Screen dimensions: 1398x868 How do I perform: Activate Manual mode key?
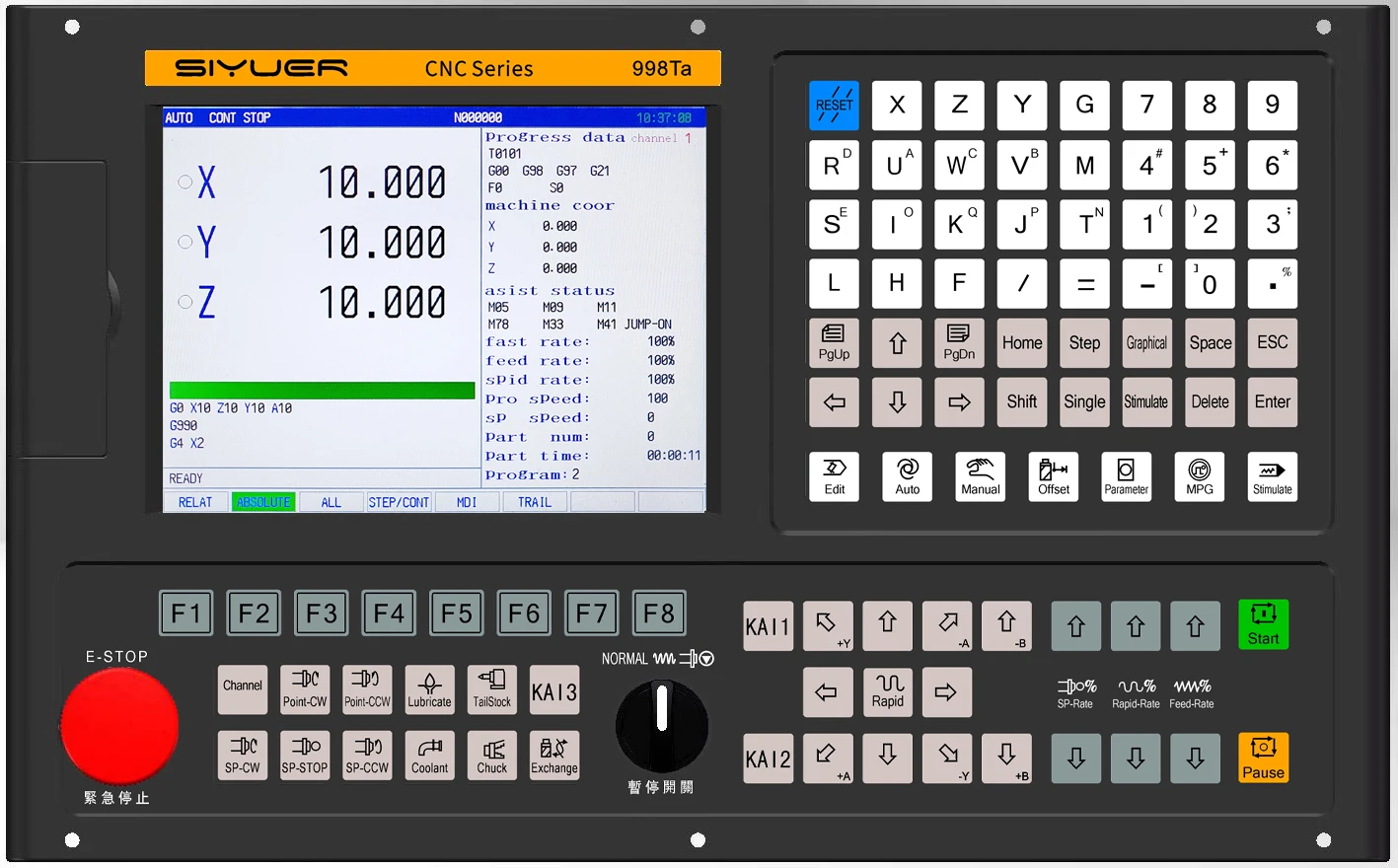[x=981, y=476]
